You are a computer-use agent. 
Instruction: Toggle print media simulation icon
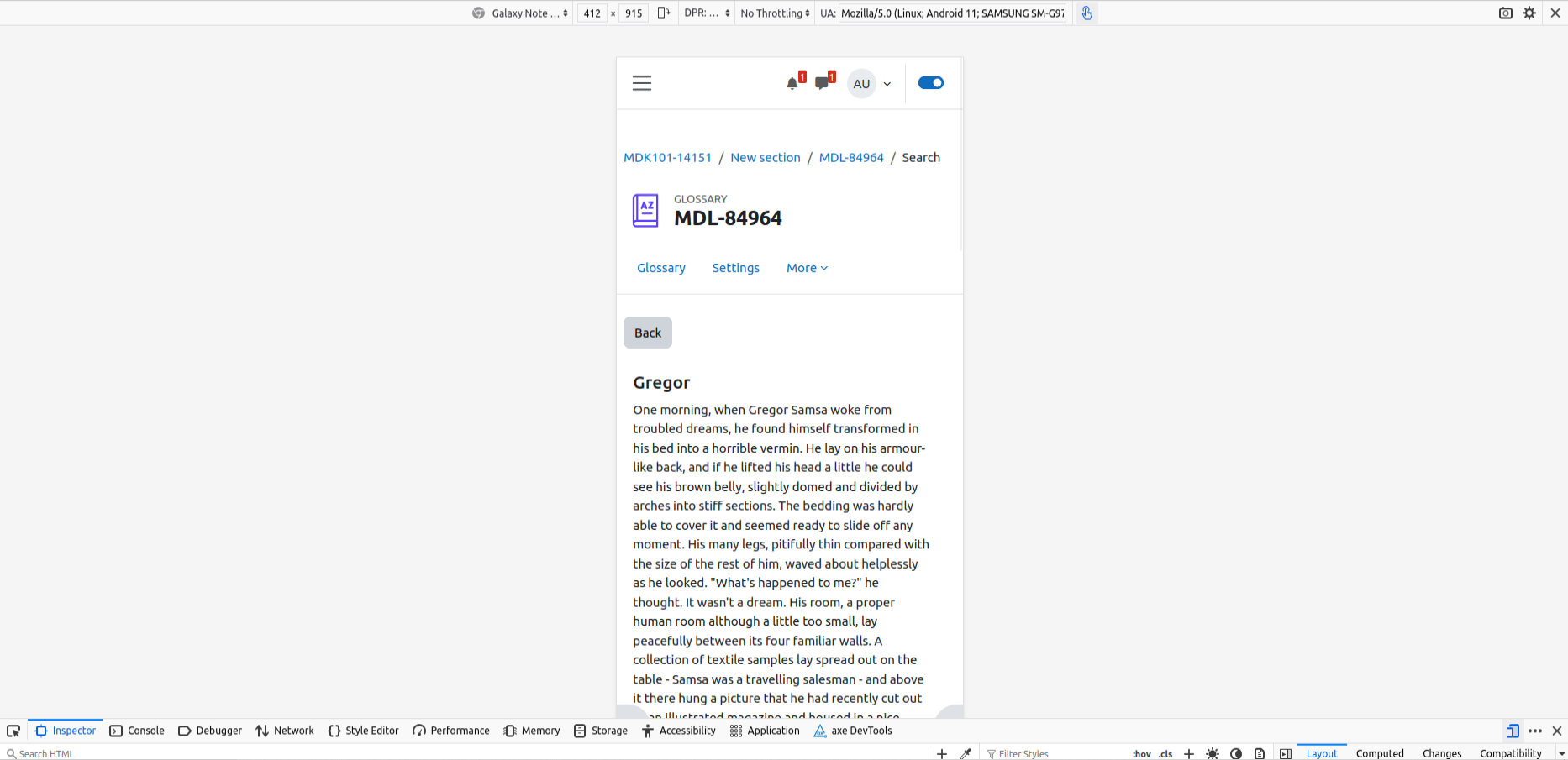click(x=1260, y=753)
